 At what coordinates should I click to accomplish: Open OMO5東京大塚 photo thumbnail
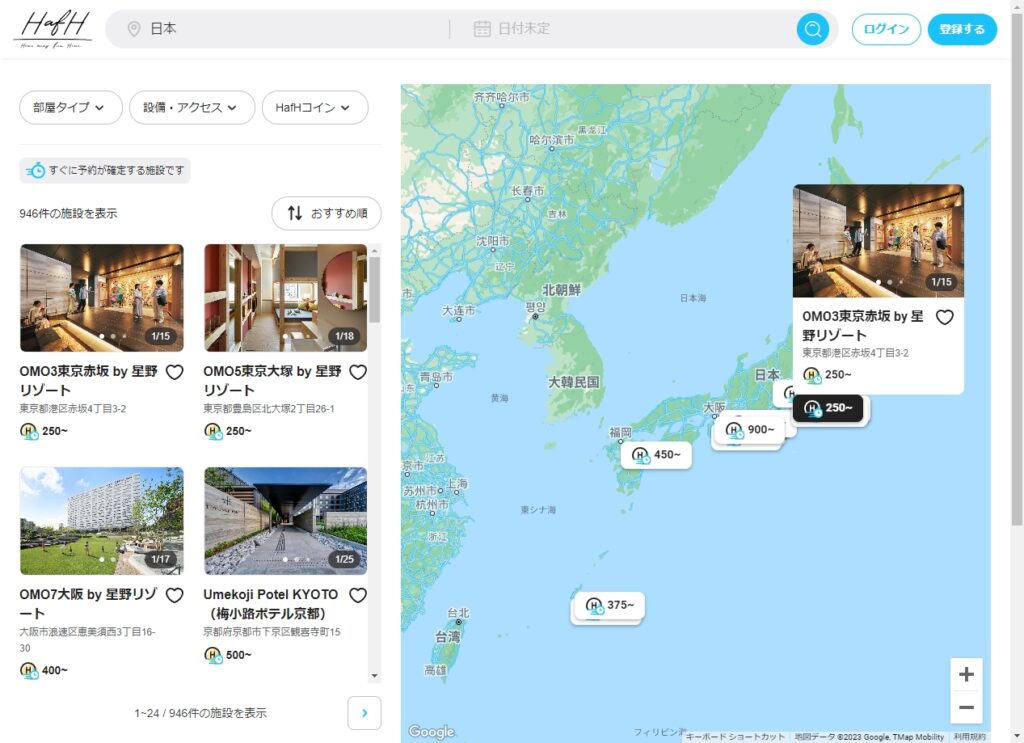pyautogui.click(x=285, y=298)
